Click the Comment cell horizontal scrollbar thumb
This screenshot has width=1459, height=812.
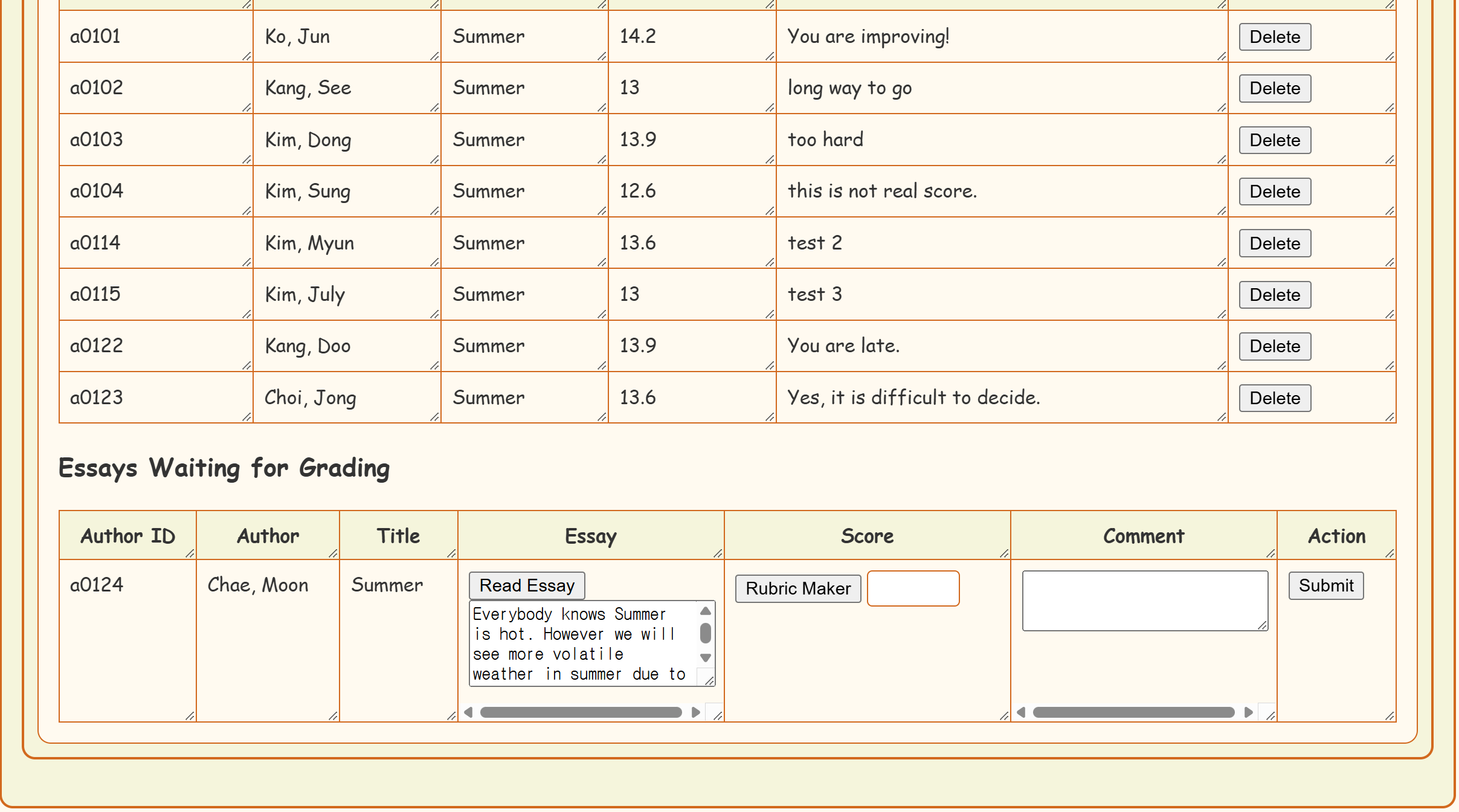[x=1133, y=712]
